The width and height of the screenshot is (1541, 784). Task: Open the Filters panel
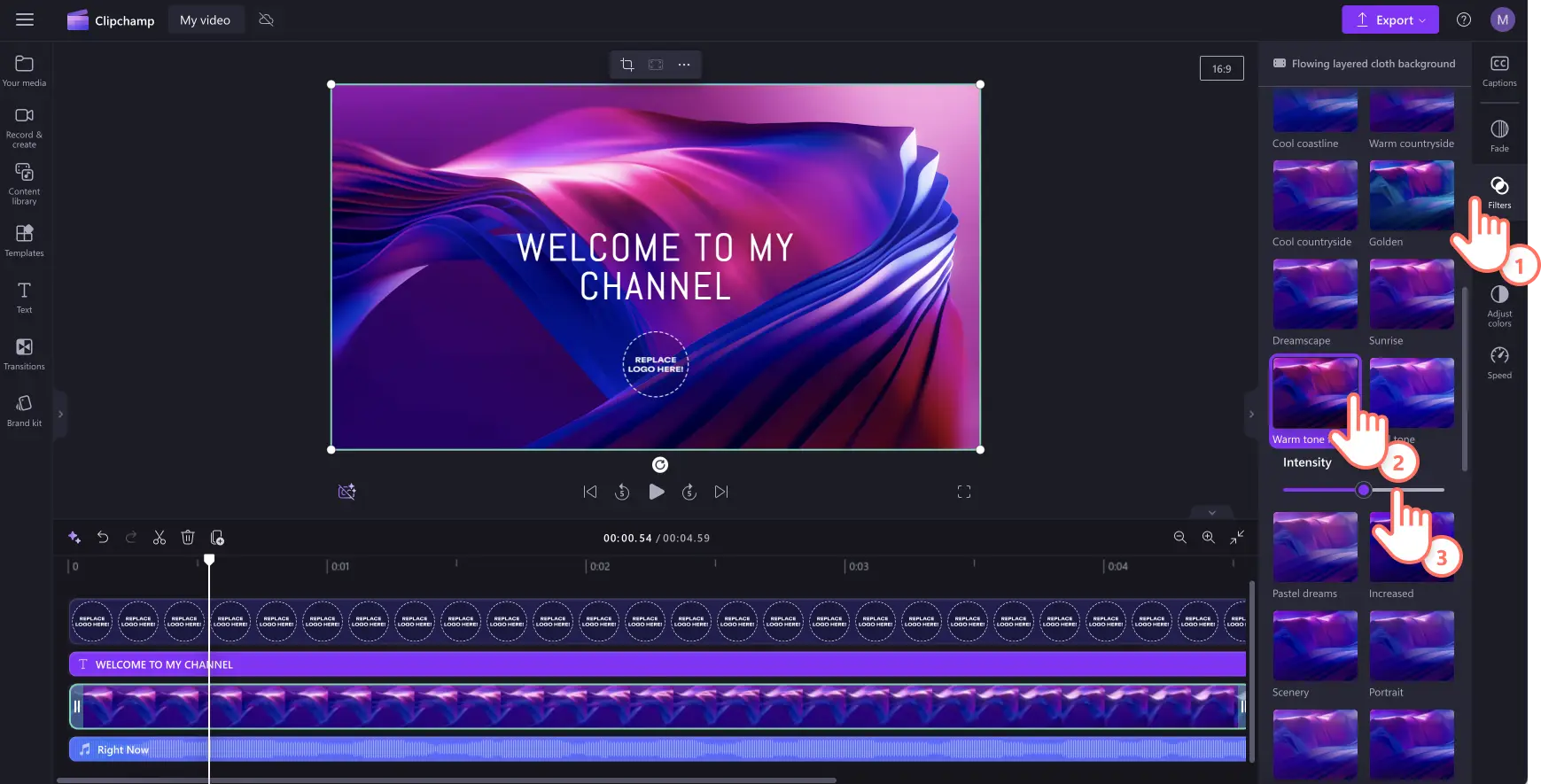pyautogui.click(x=1499, y=193)
